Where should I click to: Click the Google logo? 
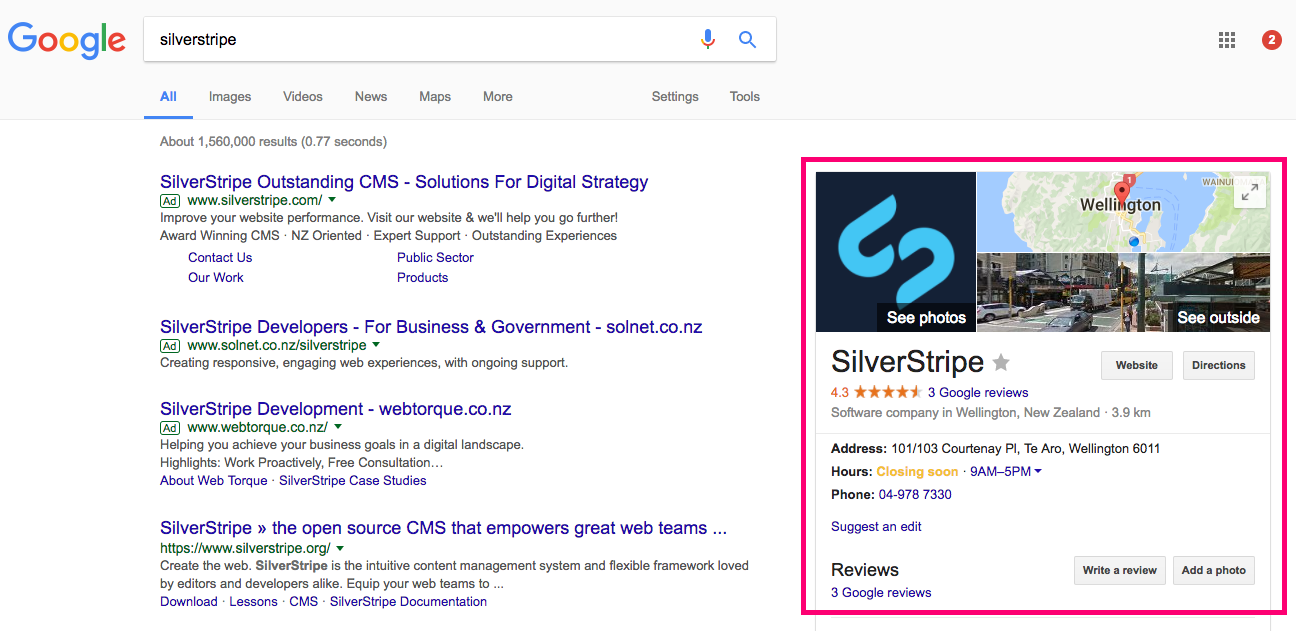coord(66,40)
